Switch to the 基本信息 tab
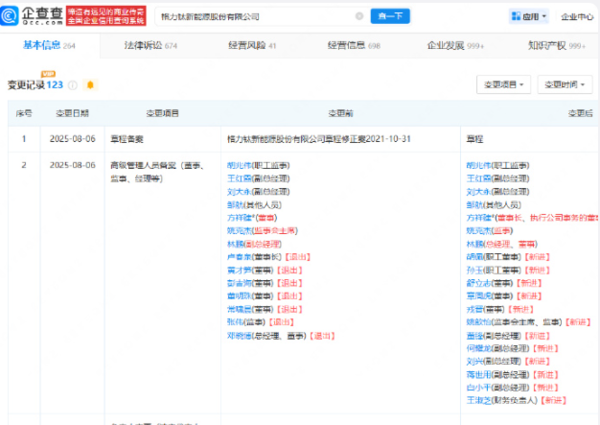Screen dimensions: 600x425 click(49, 45)
